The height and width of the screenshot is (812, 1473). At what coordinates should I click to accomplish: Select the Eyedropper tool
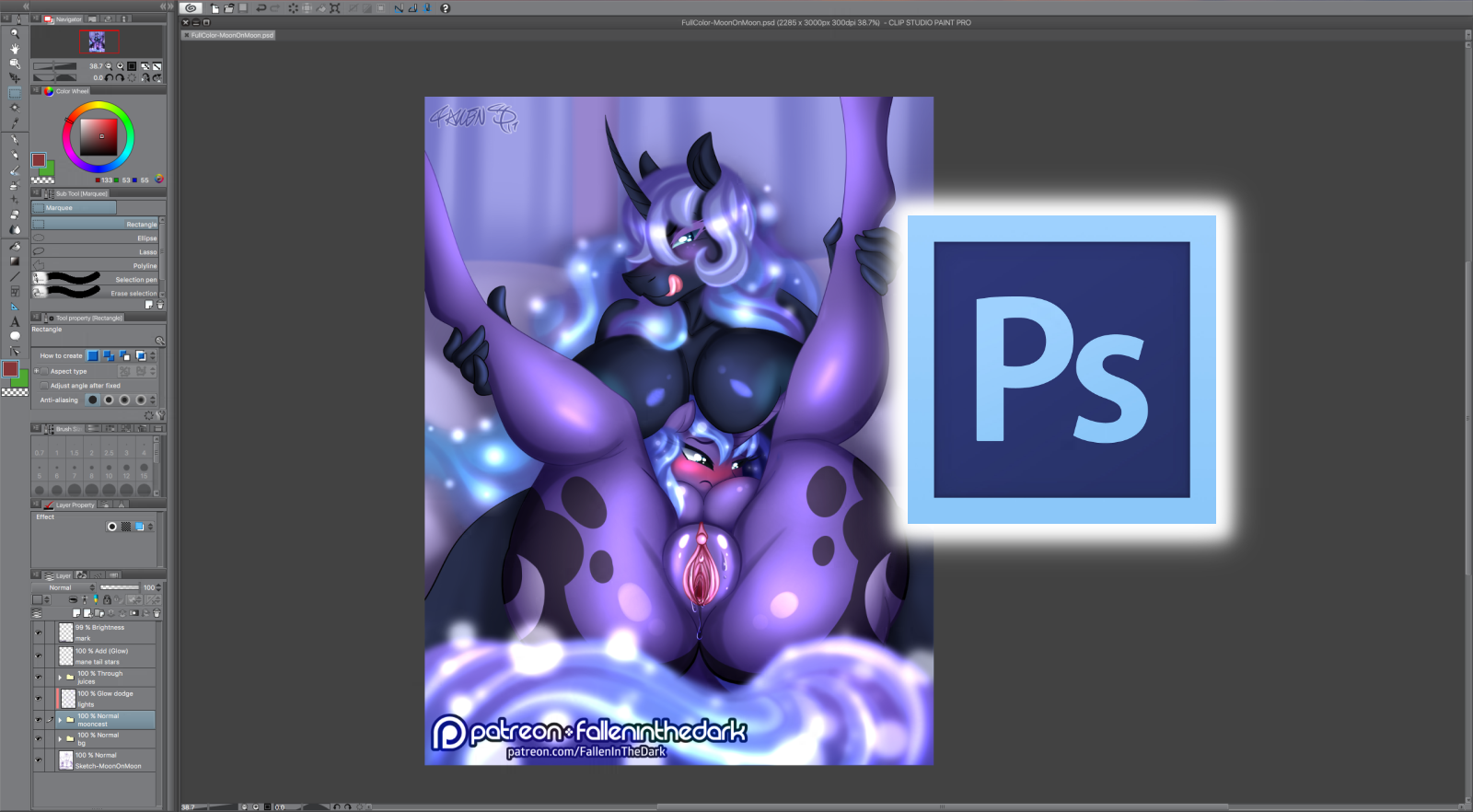click(15, 122)
